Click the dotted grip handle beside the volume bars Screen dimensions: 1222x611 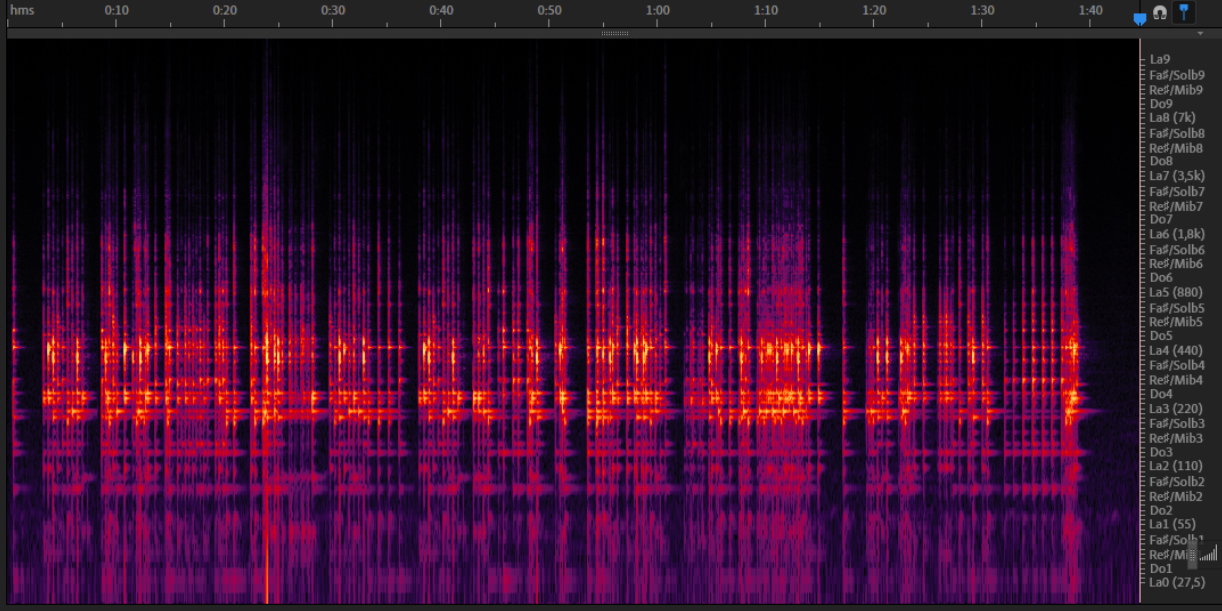[x=1192, y=553]
